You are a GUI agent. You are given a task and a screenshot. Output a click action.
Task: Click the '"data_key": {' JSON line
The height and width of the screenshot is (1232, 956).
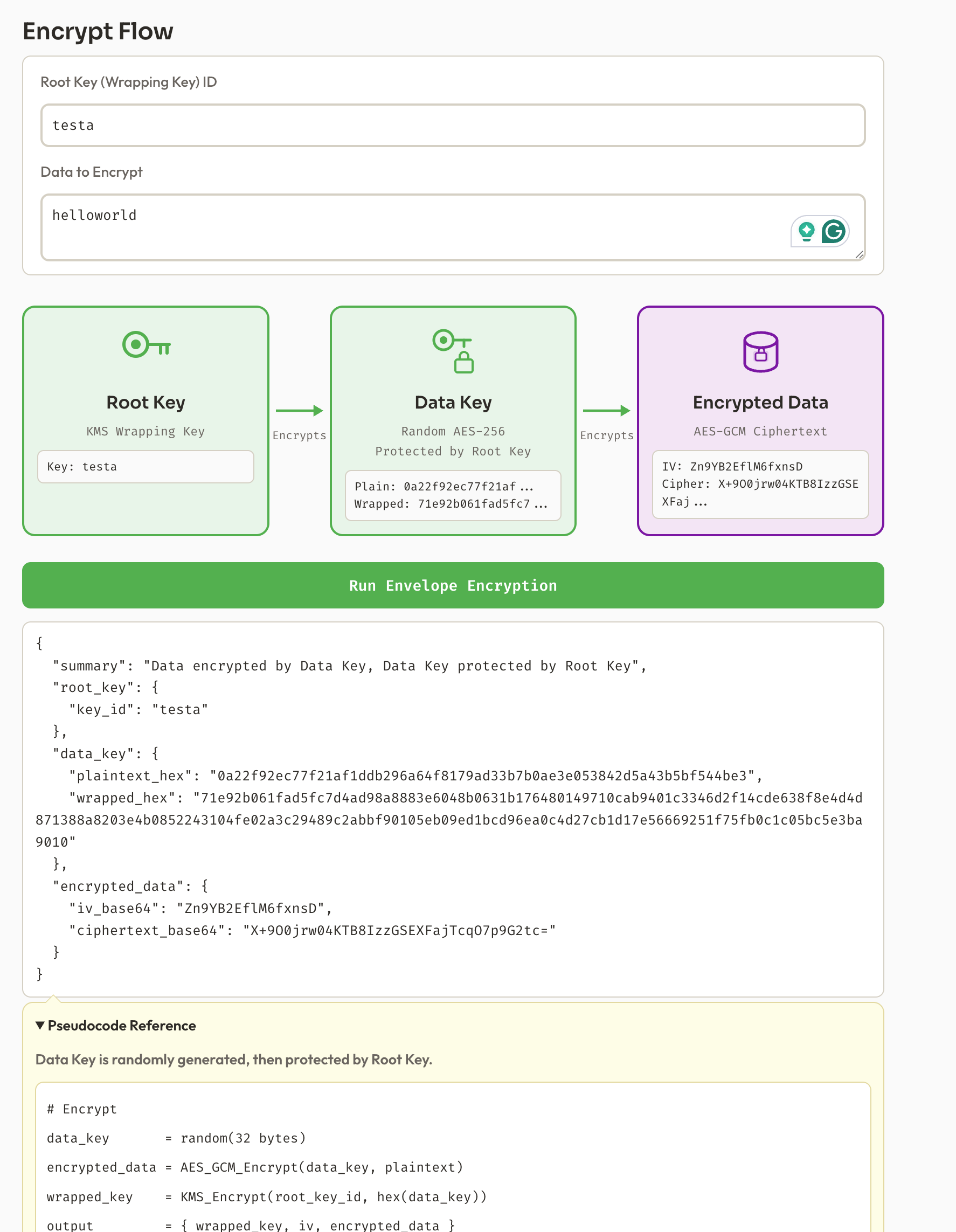tap(106, 753)
